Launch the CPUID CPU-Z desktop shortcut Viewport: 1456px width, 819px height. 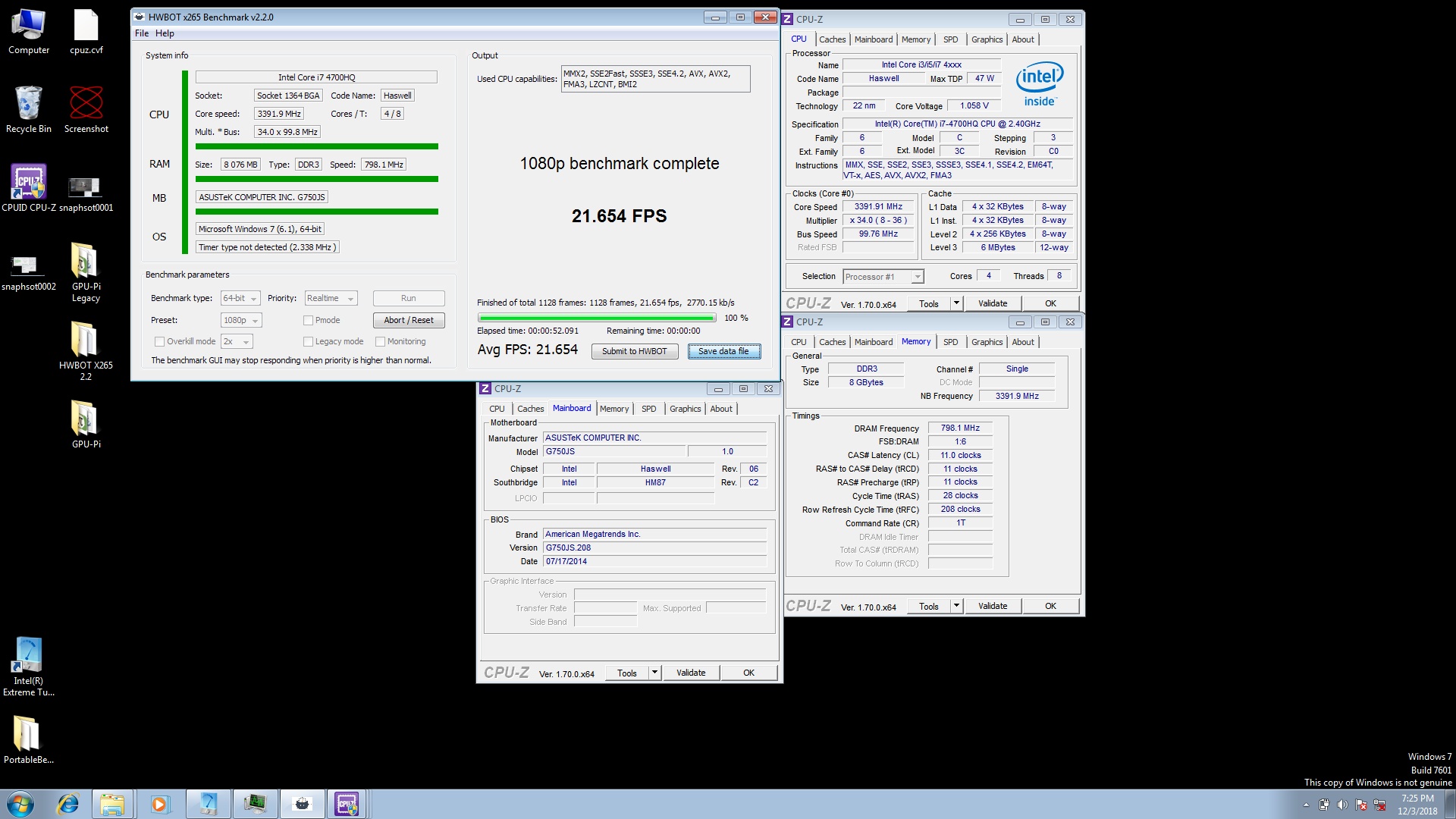pos(29,188)
